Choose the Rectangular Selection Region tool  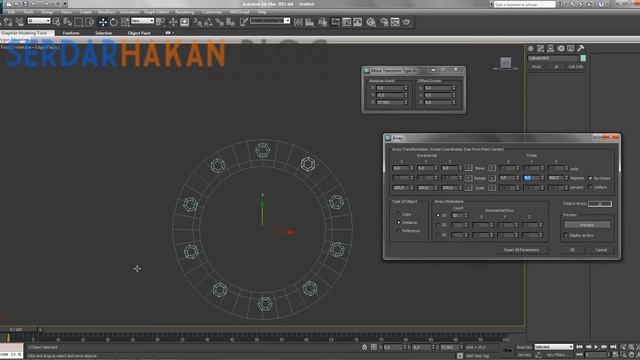(78, 22)
